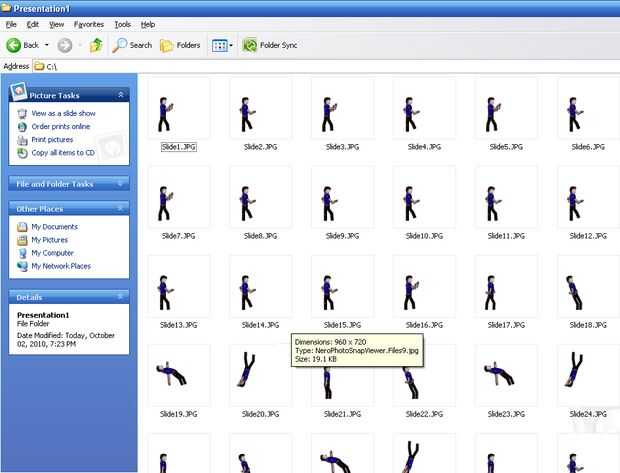Select the Slide18.JPG thumbnail

click(x=588, y=286)
